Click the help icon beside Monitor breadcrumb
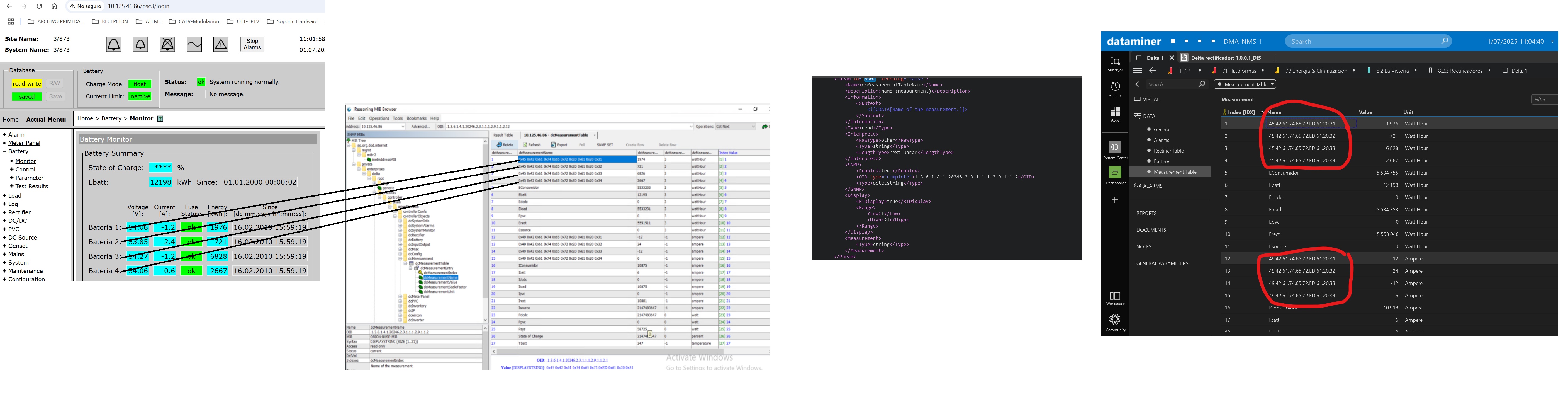The image size is (1568, 416). (x=161, y=119)
